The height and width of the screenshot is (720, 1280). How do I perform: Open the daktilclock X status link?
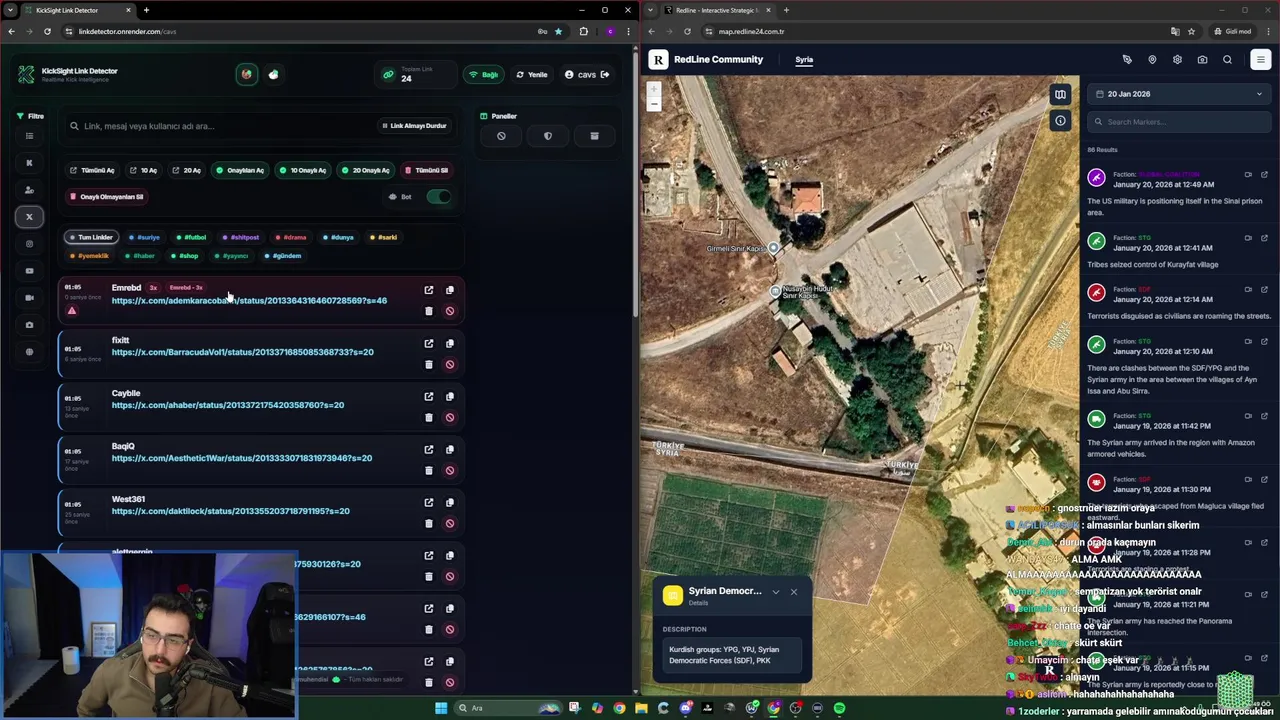point(230,511)
